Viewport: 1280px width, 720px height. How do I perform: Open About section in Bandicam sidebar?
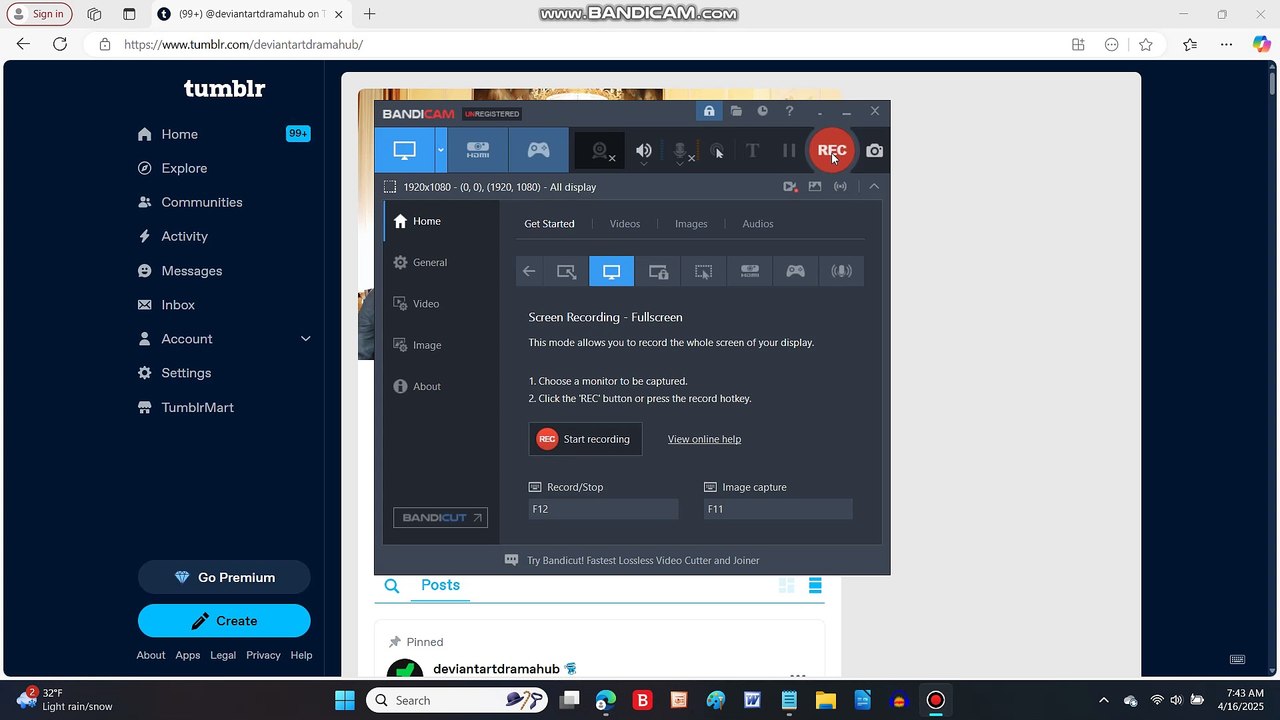[x=441, y=386]
